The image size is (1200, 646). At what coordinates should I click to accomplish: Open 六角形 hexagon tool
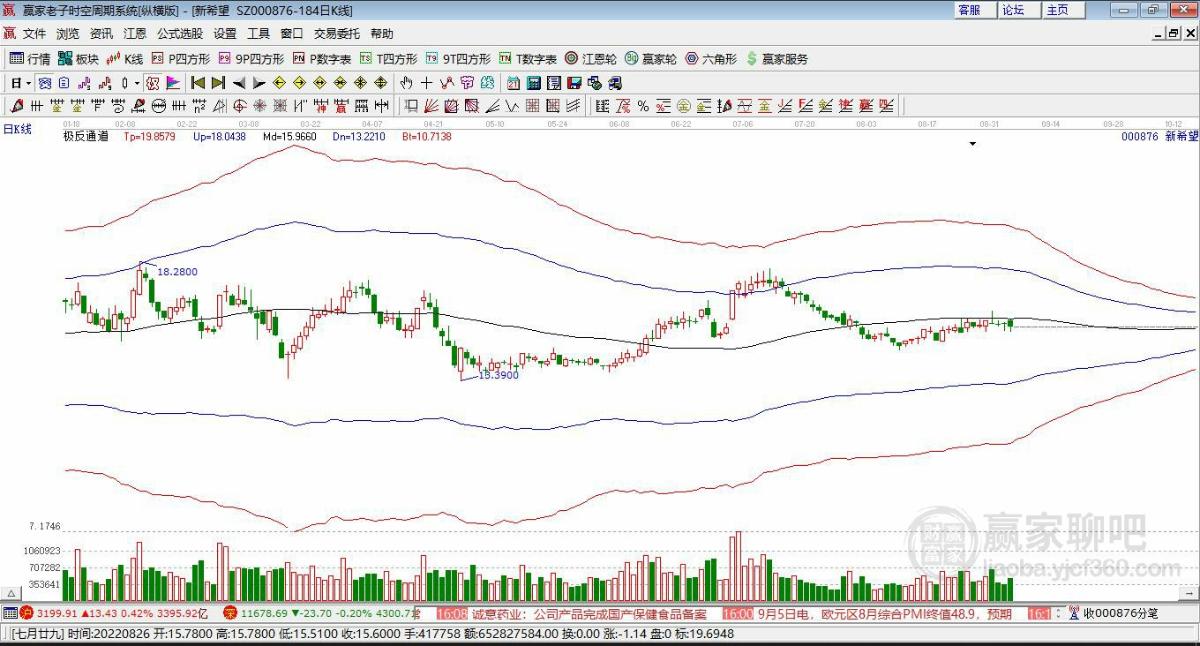[711, 59]
